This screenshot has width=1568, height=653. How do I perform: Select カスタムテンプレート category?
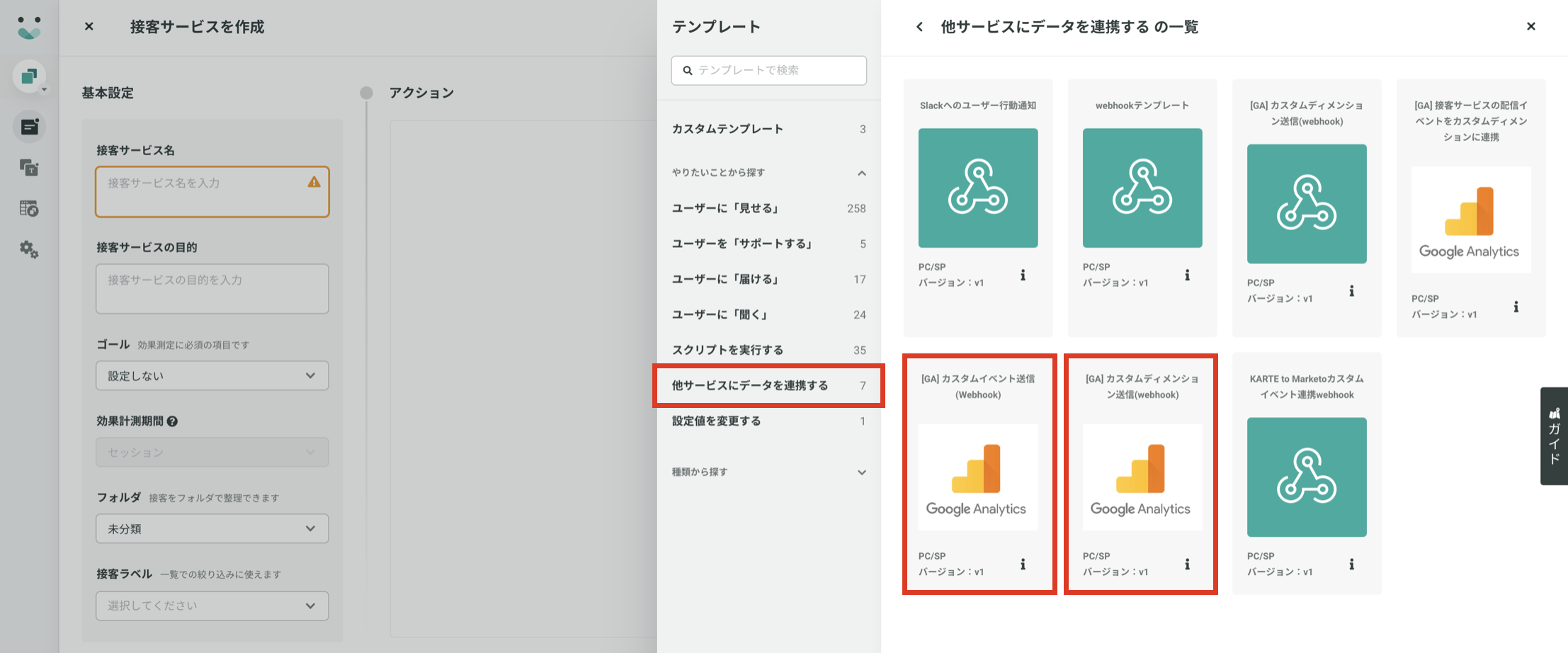pos(769,129)
